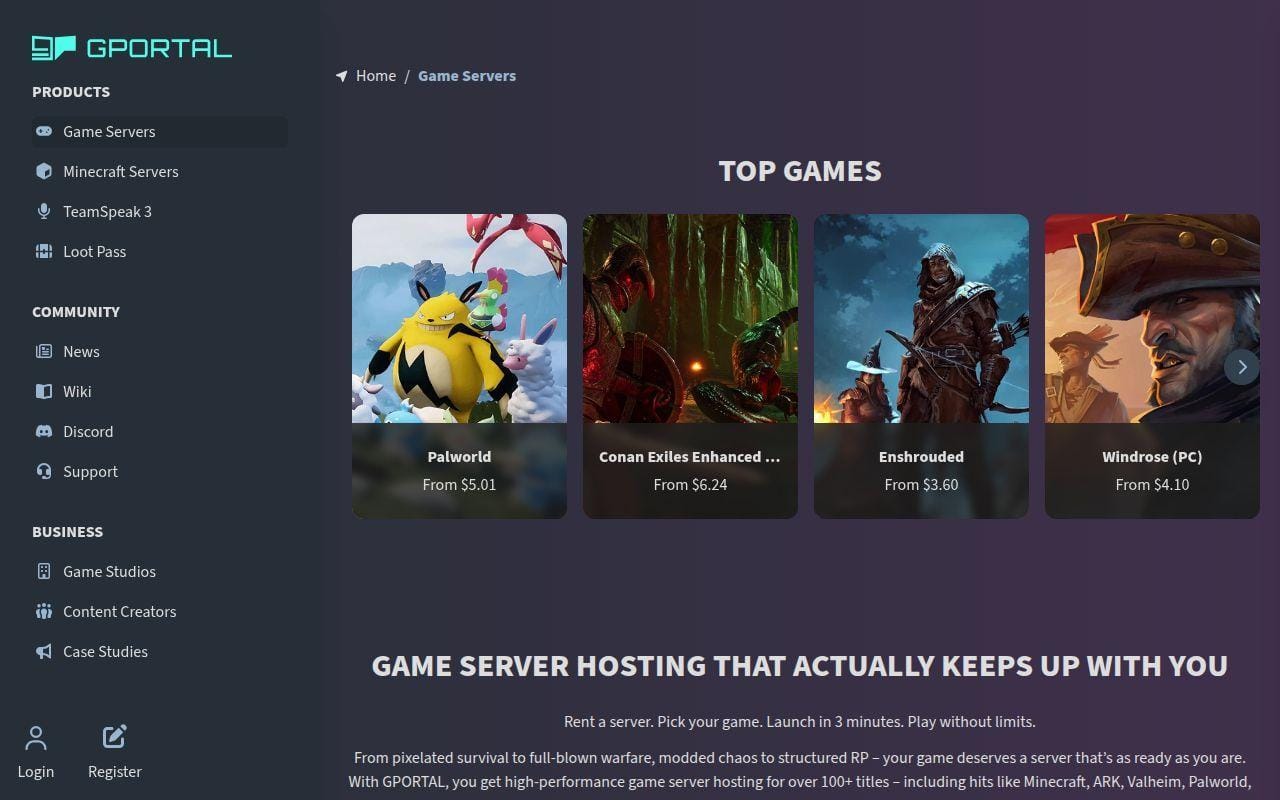Advance Top Games carousel with right chevron
Image resolution: width=1280 pixels, height=800 pixels.
(1242, 367)
